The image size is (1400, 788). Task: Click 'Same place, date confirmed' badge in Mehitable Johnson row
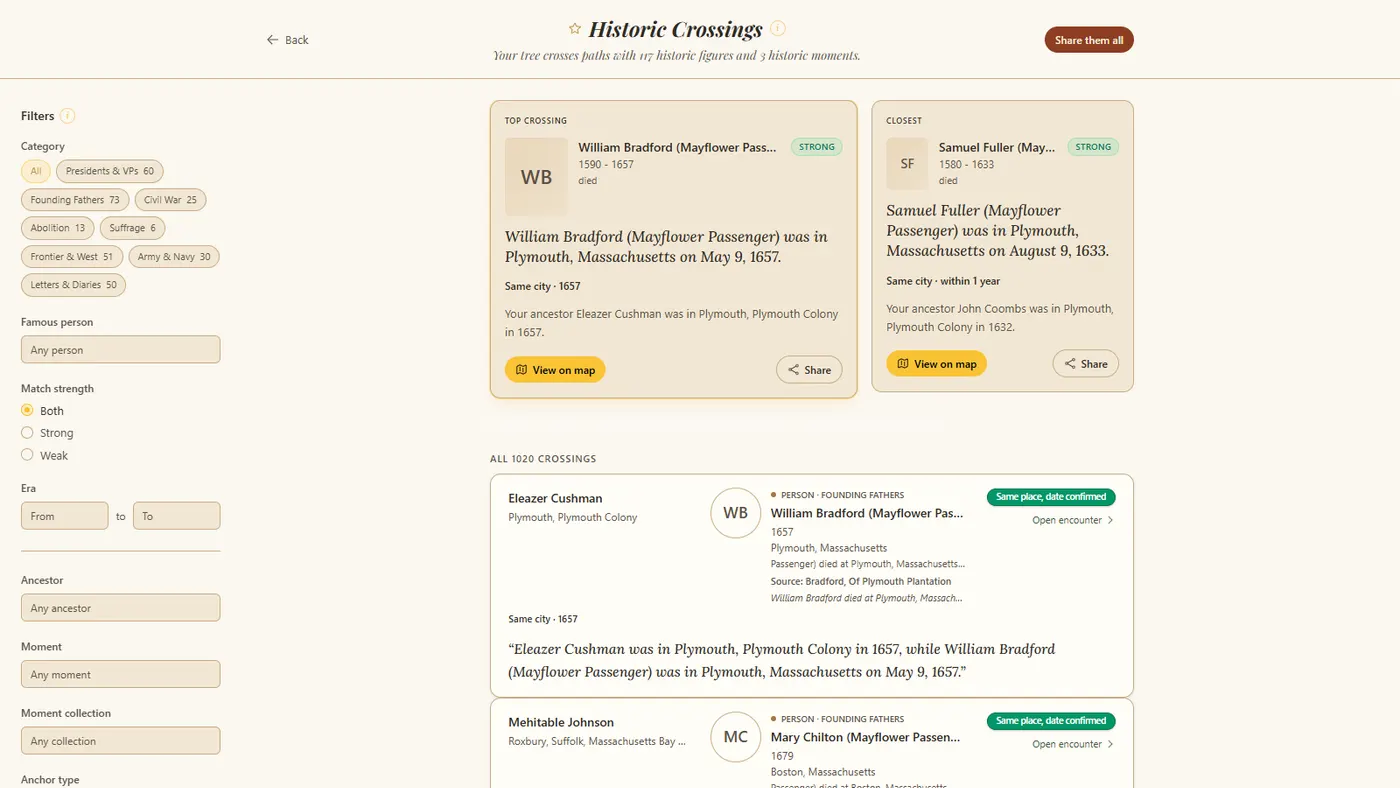[x=1051, y=721]
